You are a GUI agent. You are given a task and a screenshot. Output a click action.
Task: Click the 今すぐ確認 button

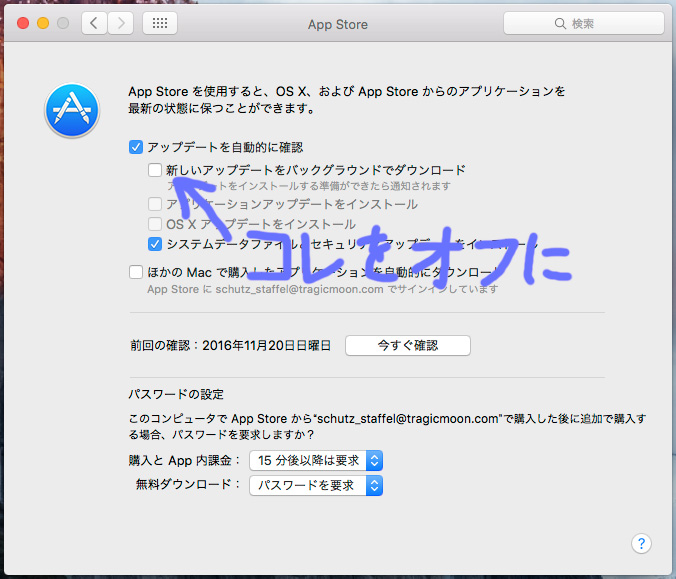[x=407, y=345]
